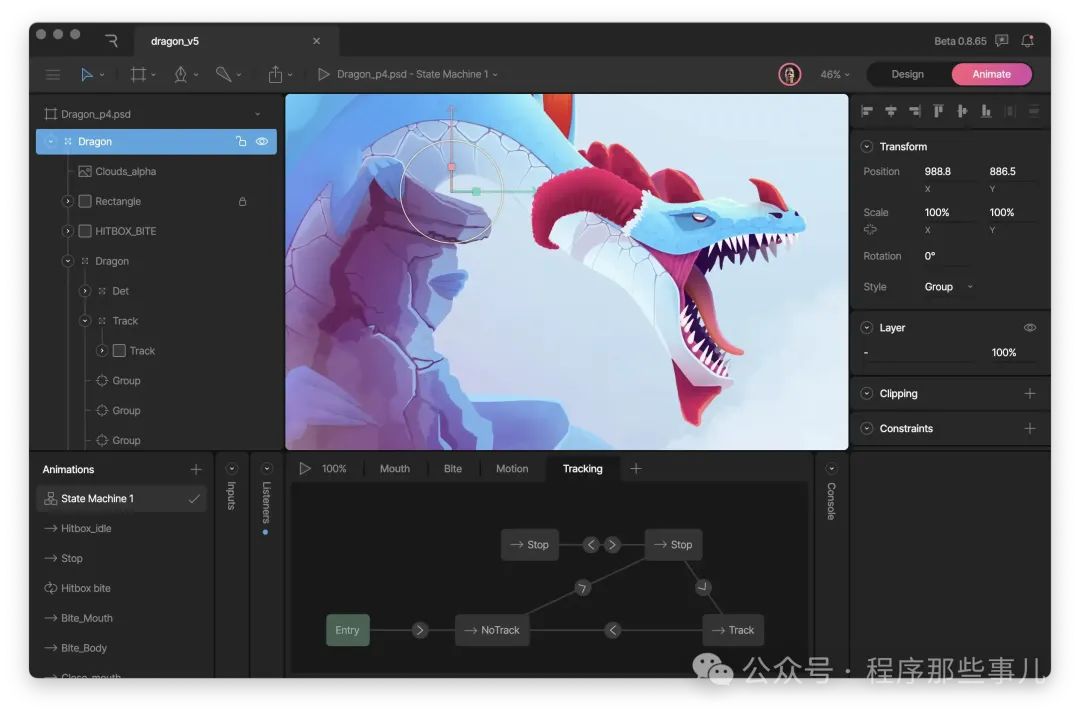Expand the Dragon_p4.psd artboard dropdown

pyautogui.click(x=258, y=114)
